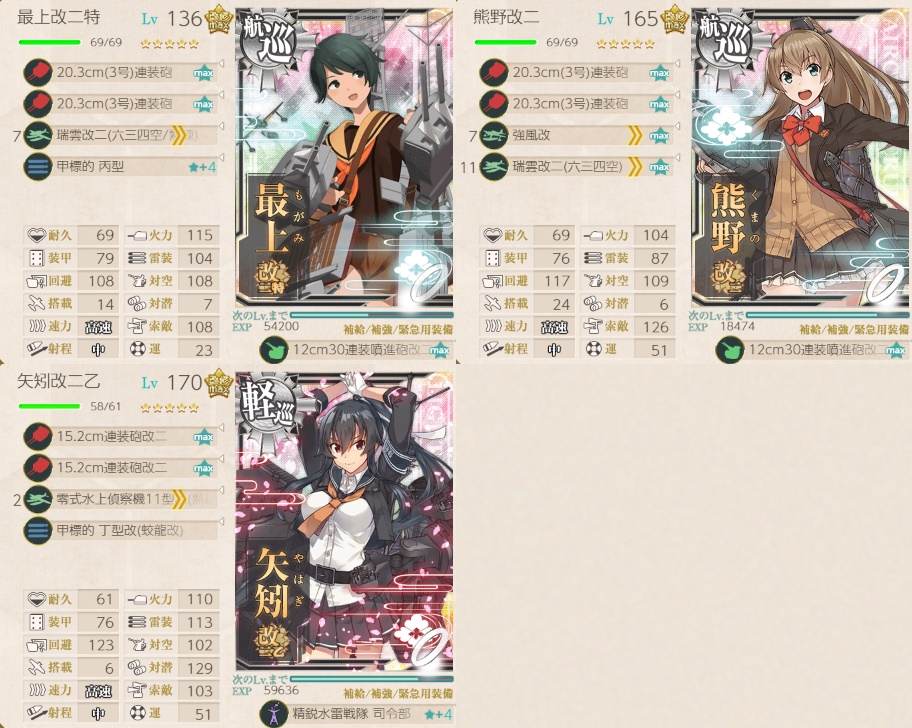Click Yahagi's 零式水上偵察機11型 icon
This screenshot has height=728, width=912.
pyautogui.click(x=38, y=499)
